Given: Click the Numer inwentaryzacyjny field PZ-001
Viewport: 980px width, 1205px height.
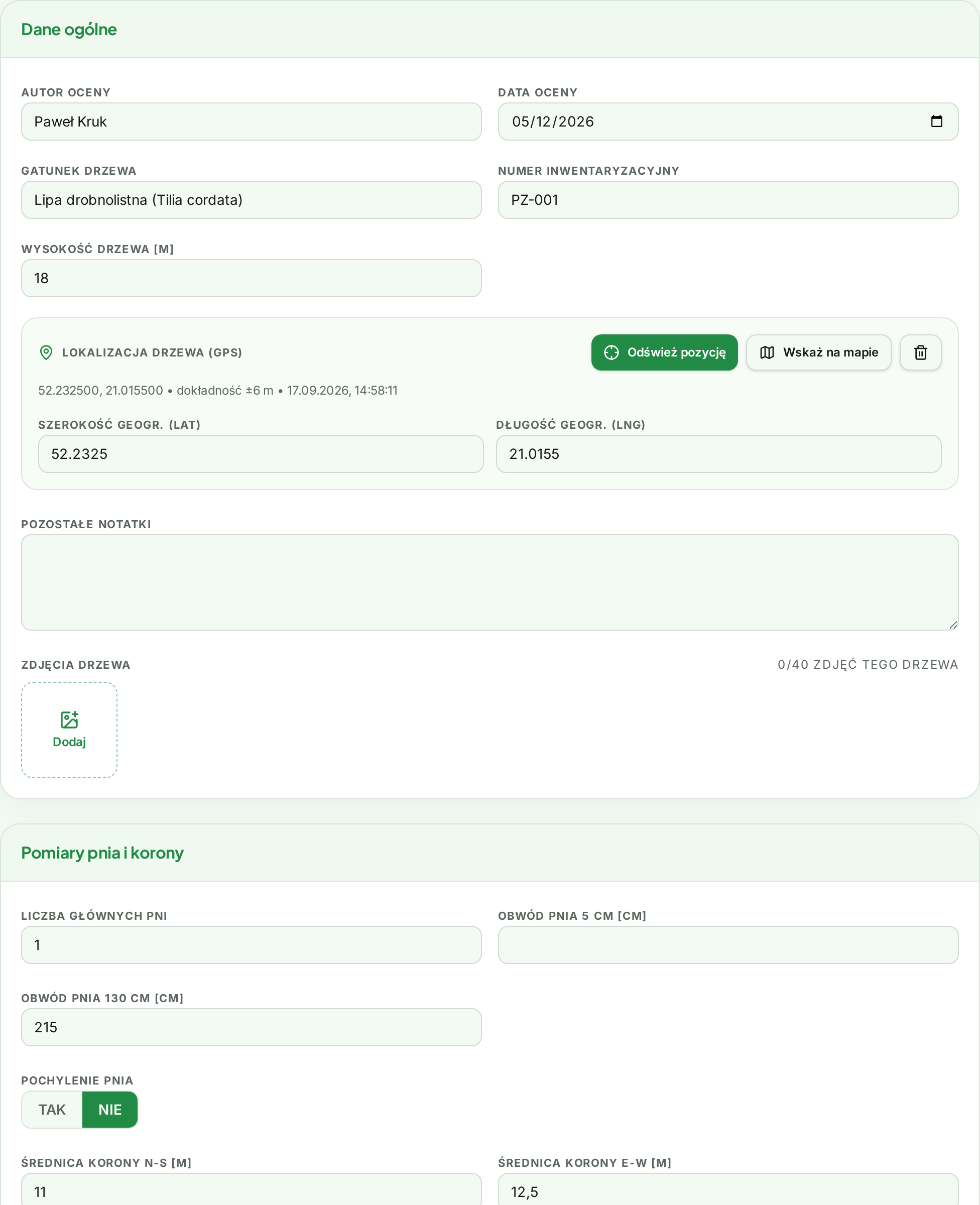Looking at the screenshot, I should tap(727, 200).
